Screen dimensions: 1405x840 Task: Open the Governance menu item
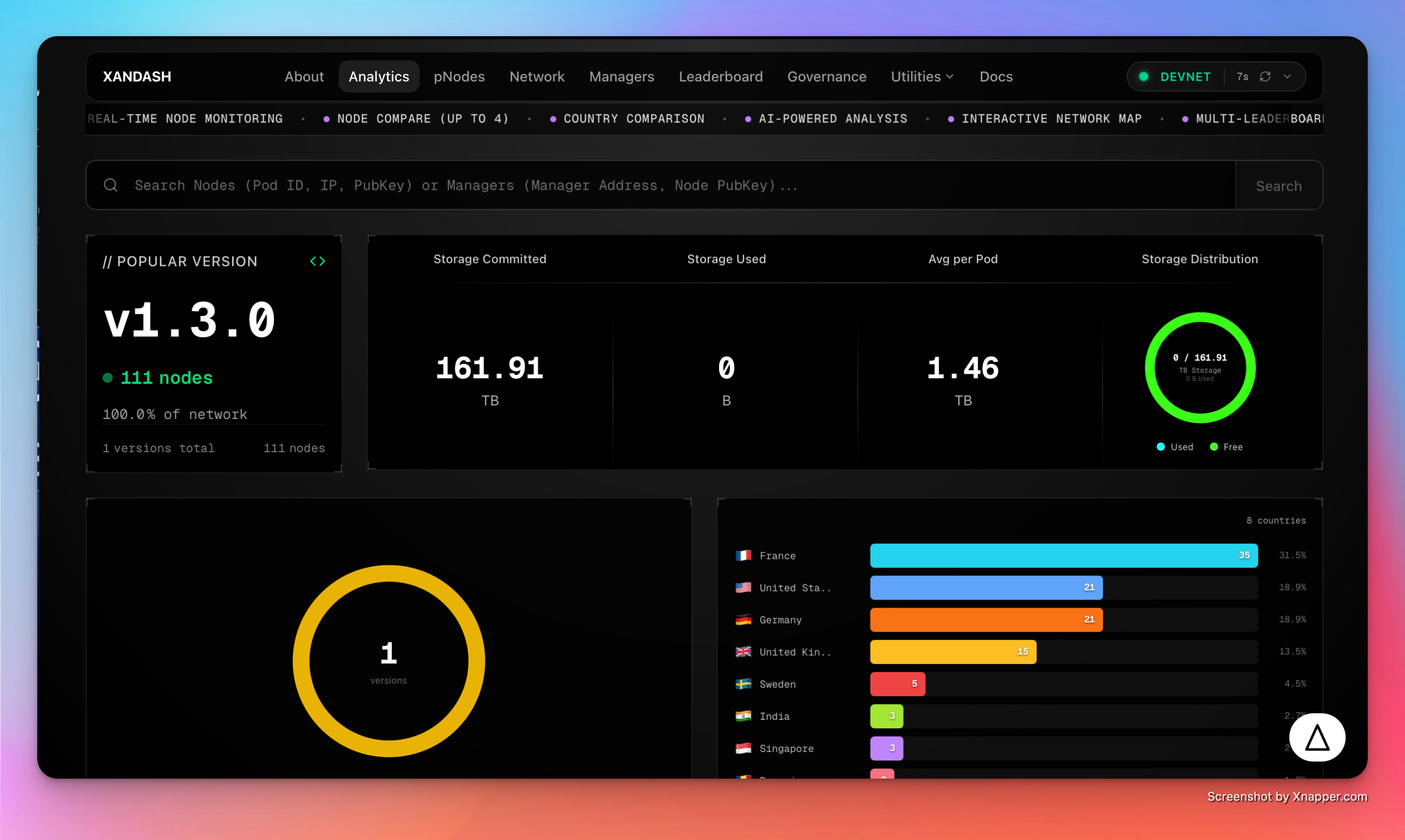coord(827,76)
